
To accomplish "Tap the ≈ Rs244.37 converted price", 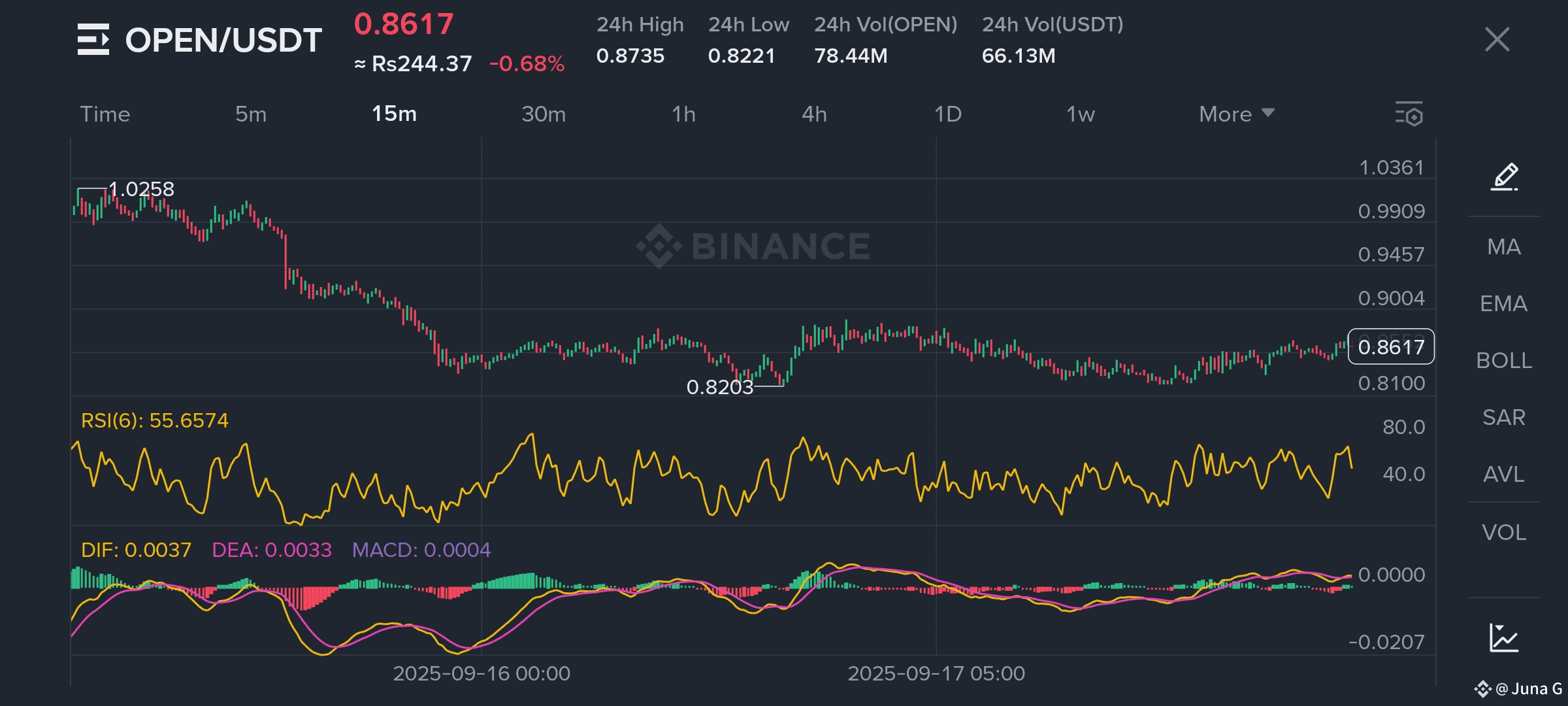I will [x=413, y=63].
